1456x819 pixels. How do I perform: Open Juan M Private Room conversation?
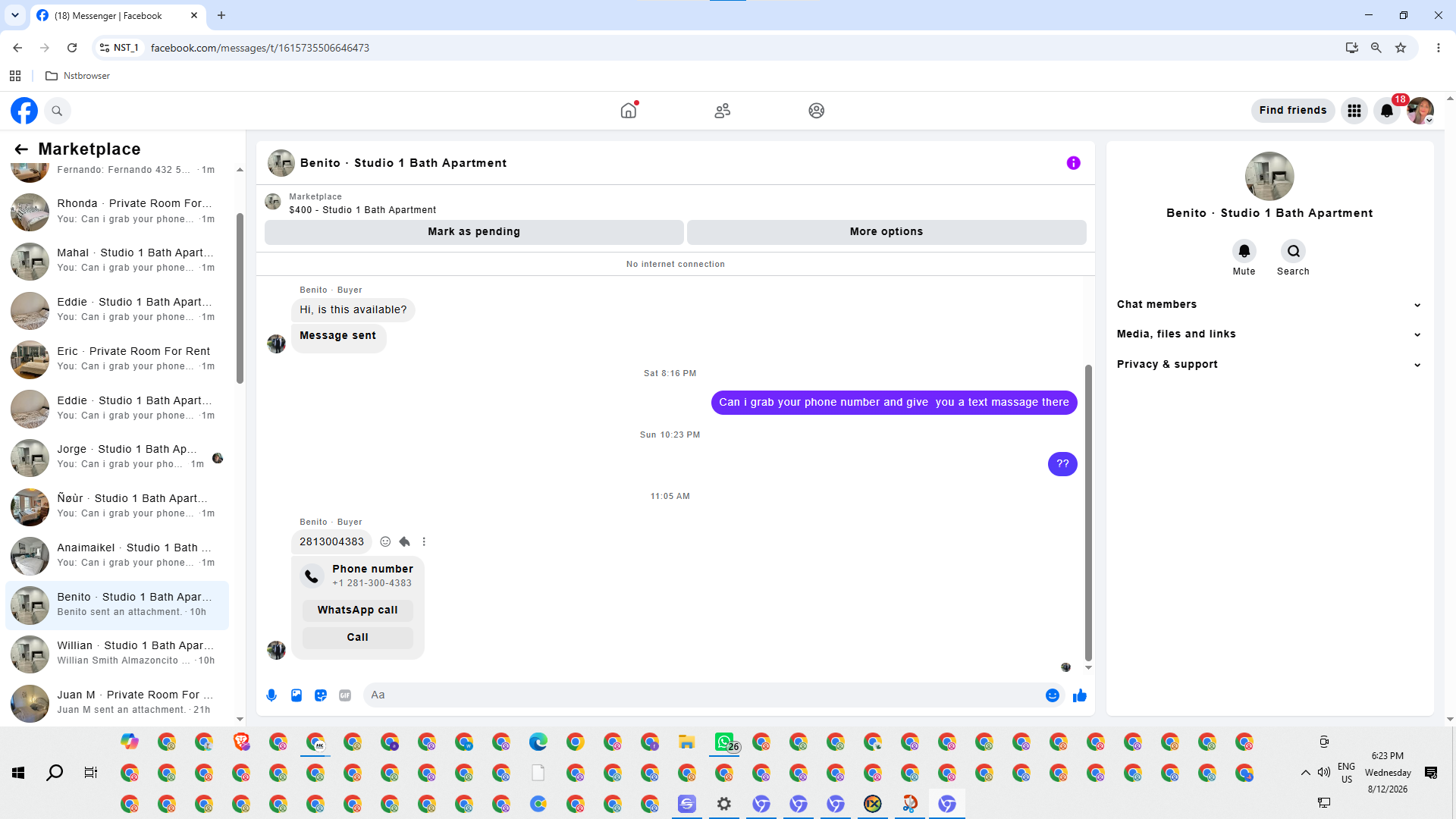coord(118,703)
